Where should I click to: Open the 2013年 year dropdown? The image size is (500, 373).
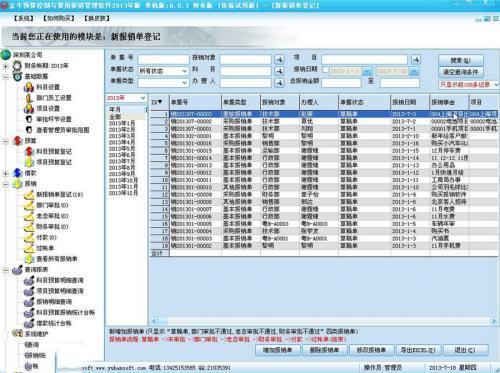tap(143, 98)
